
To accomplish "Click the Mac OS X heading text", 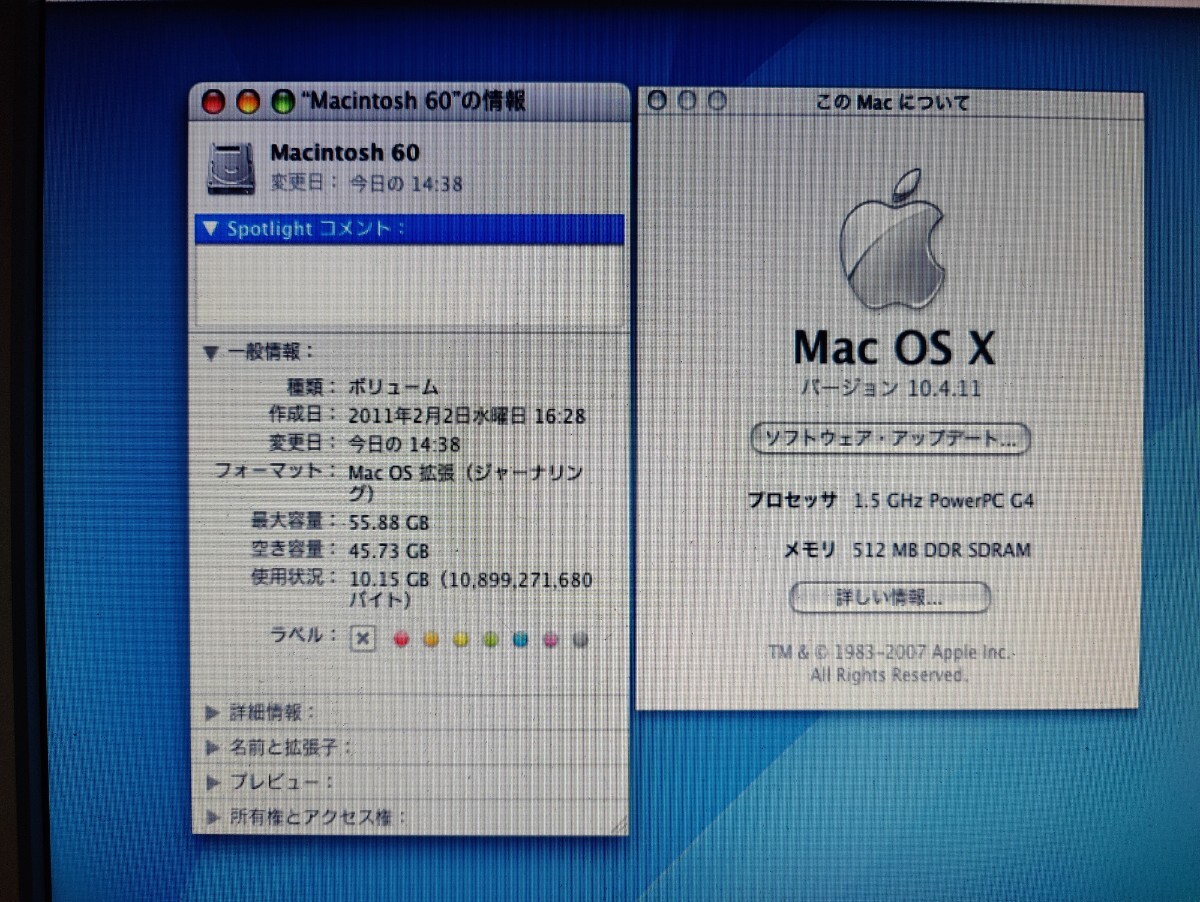I will tap(894, 348).
